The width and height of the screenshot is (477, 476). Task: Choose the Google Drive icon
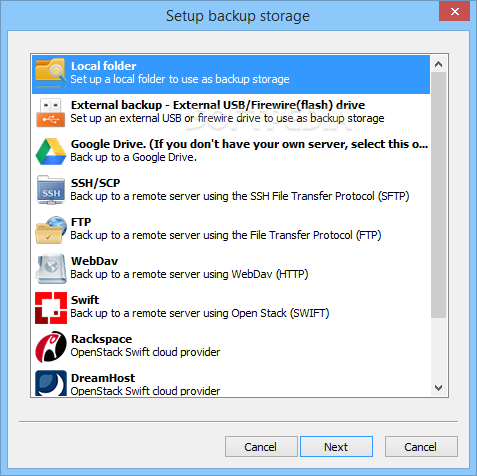[51, 151]
